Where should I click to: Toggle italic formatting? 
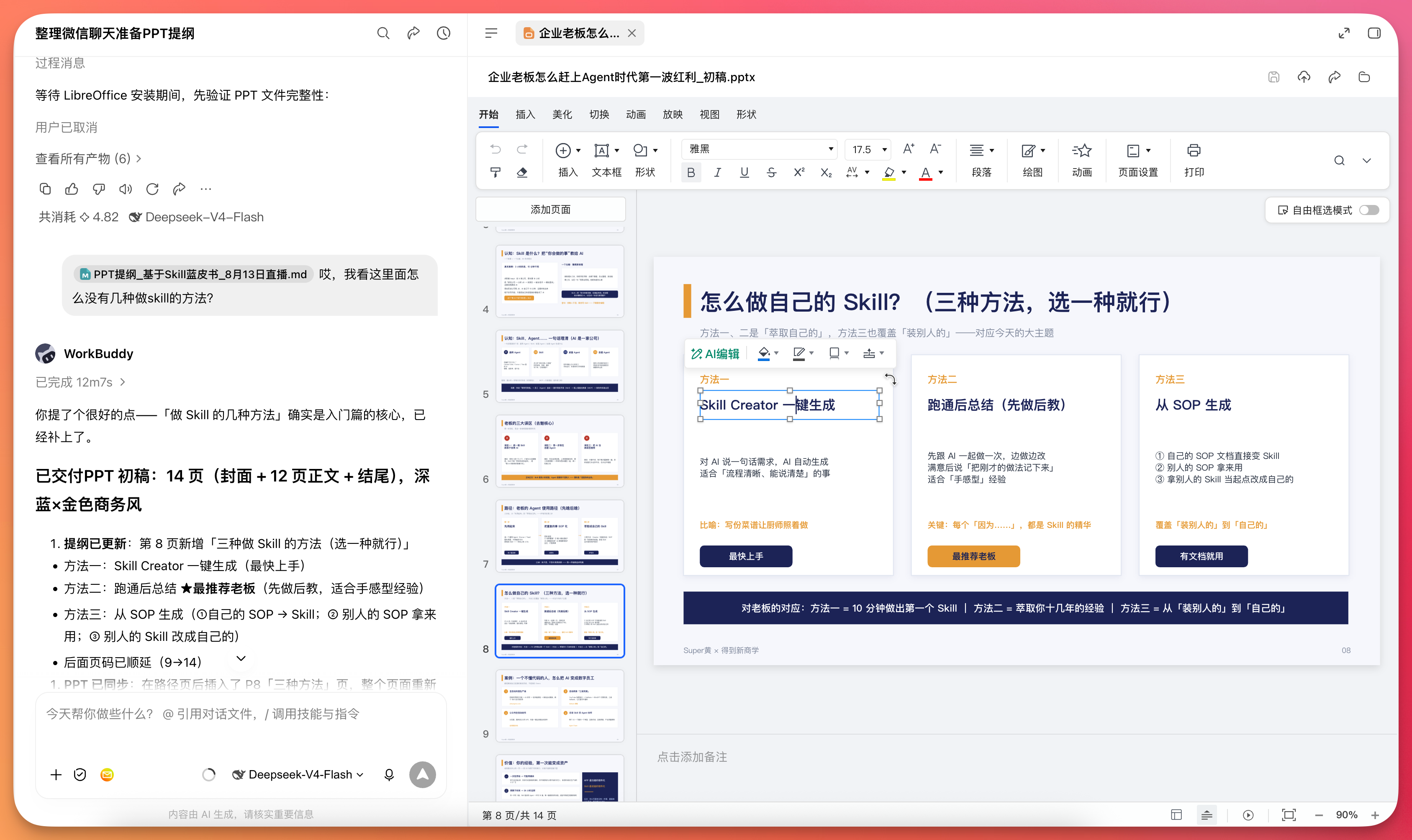[717, 173]
